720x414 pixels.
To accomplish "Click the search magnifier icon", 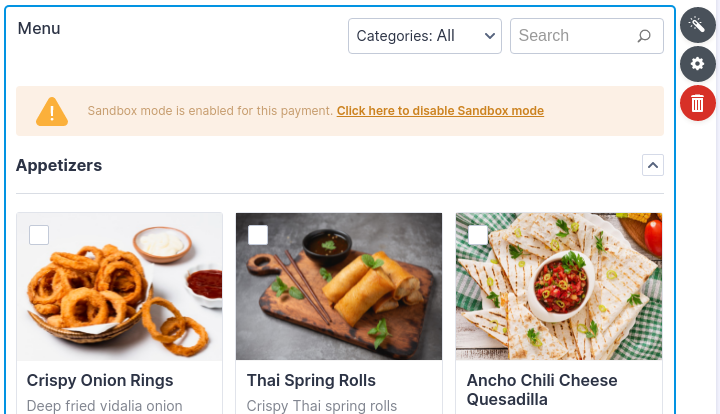I will click(x=644, y=36).
